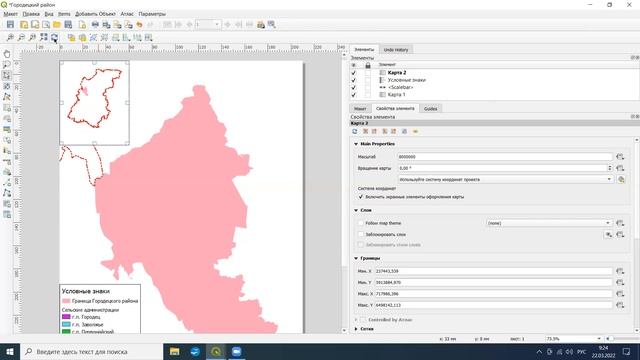The height and width of the screenshot is (360, 640).
Task: Export layout as image
Action: click(x=106, y=25)
